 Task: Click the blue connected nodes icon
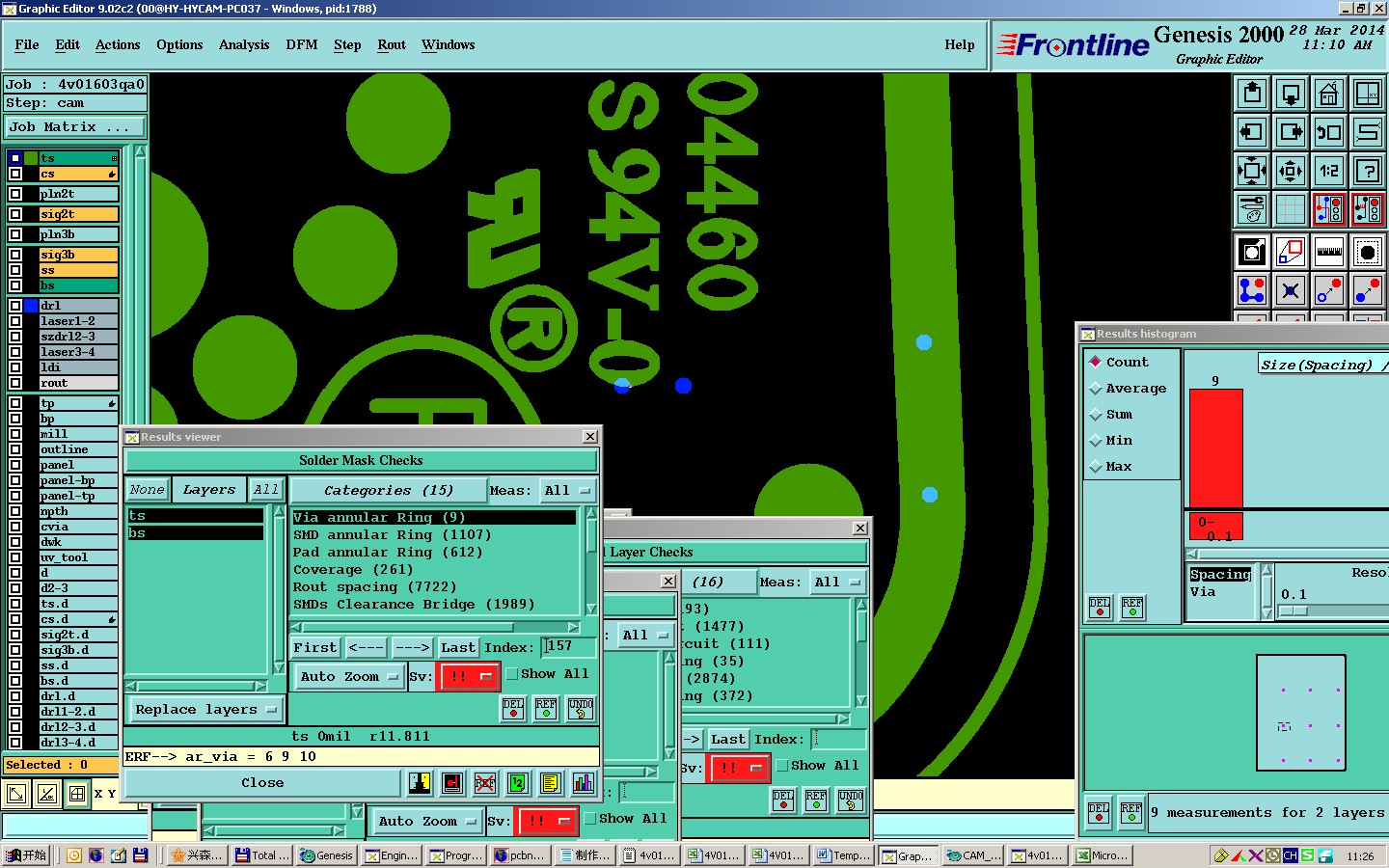[1252, 289]
